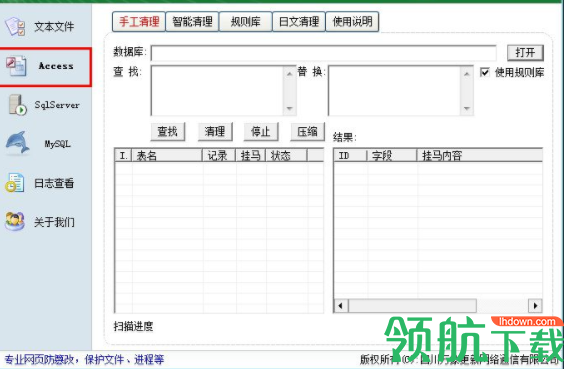Select the SqlServer sidebar label

(x=57, y=105)
